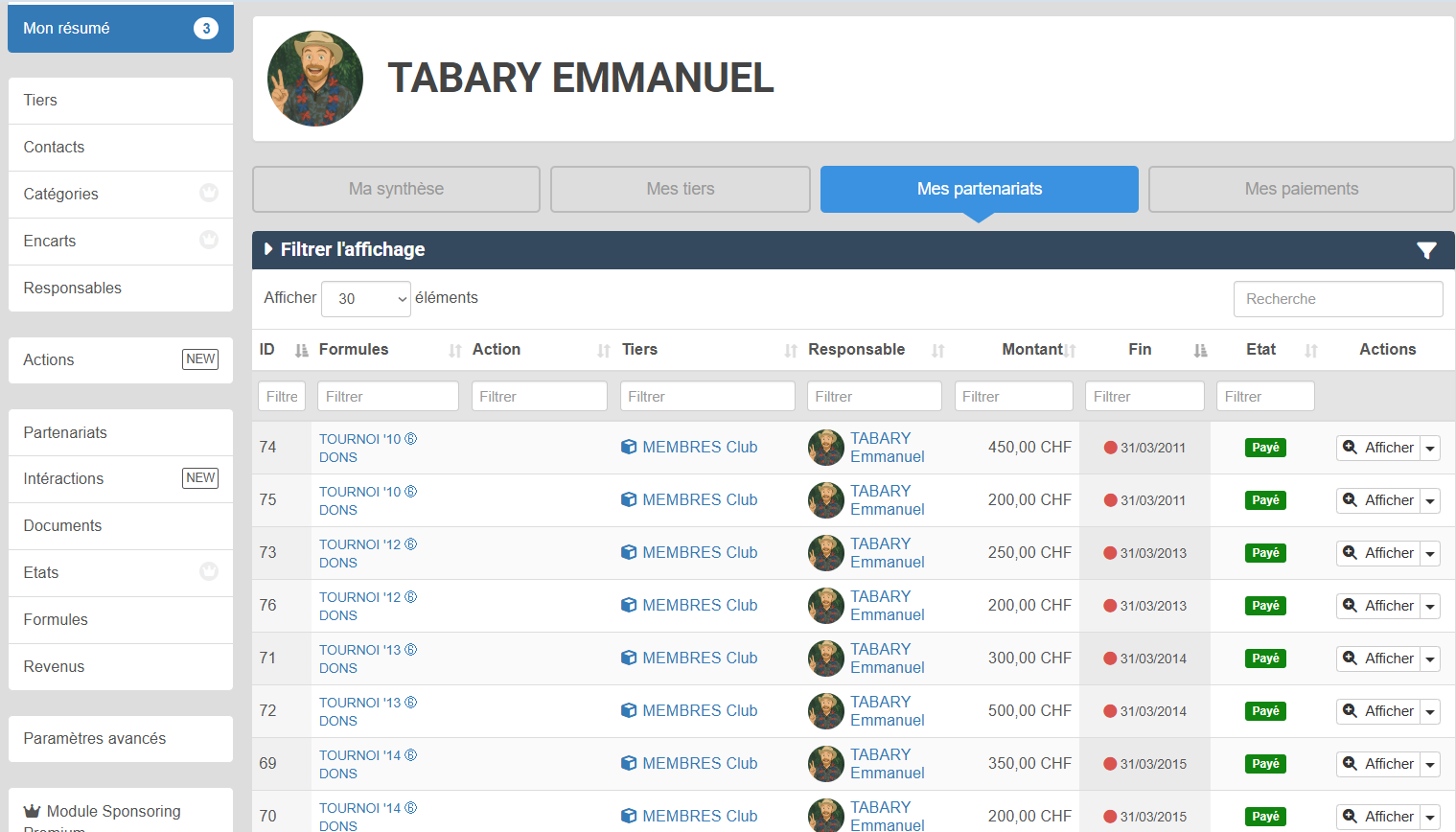1456x832 pixels.
Task: Open Documents in the left sidebar
Action: pos(62,525)
